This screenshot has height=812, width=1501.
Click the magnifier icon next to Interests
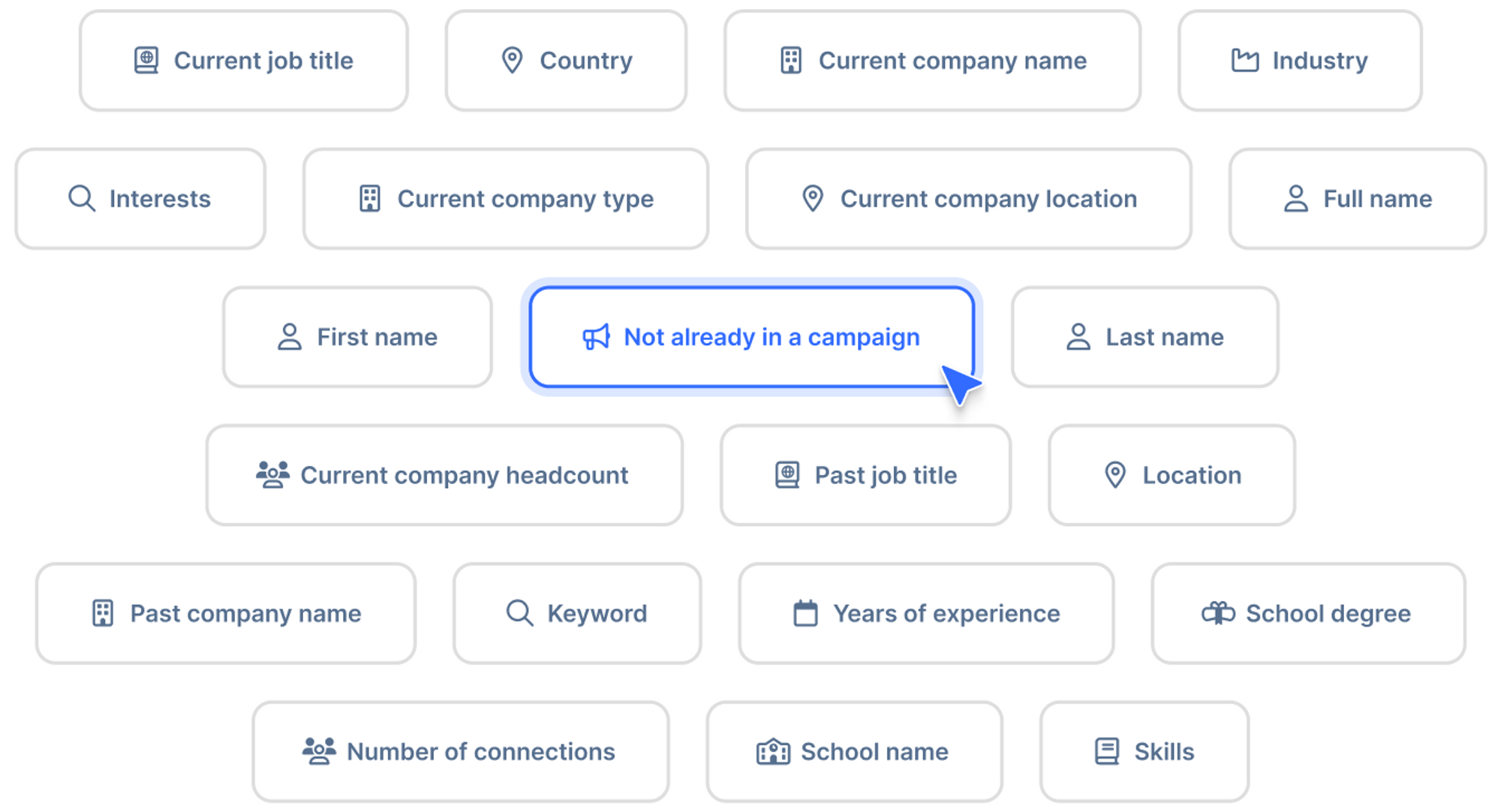pyautogui.click(x=82, y=199)
